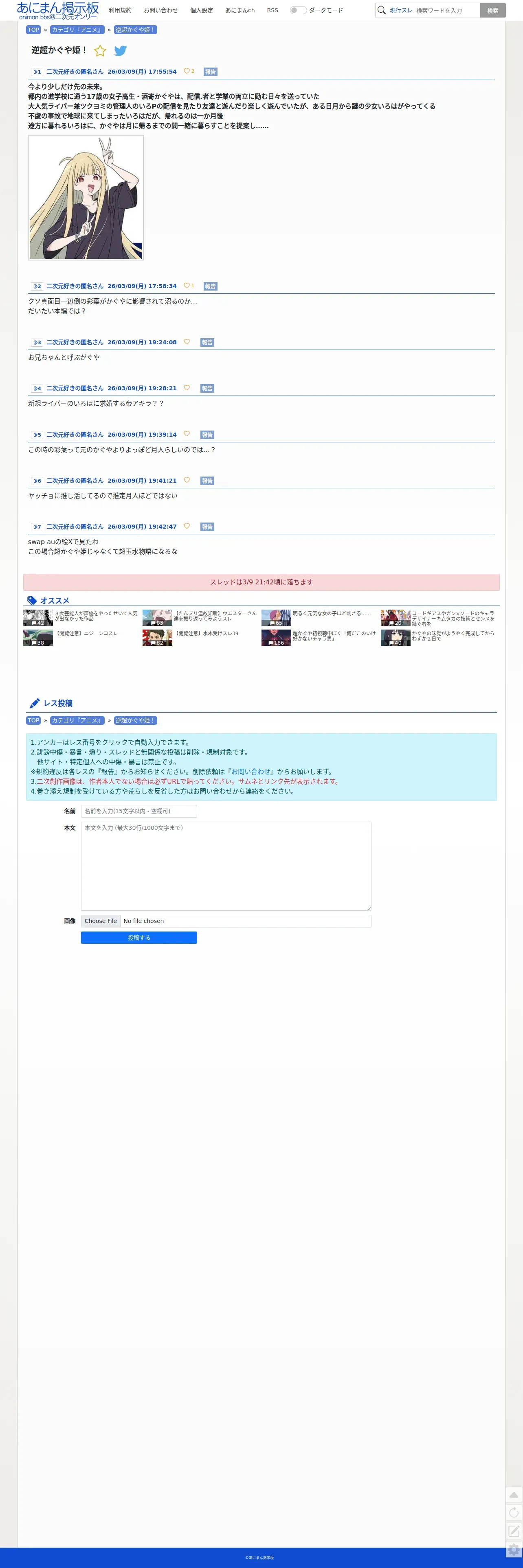This screenshot has height=1568, width=523.
Task: Open recommended thread 明るく元気な女の子ほど刺さる
Action: [x=332, y=614]
